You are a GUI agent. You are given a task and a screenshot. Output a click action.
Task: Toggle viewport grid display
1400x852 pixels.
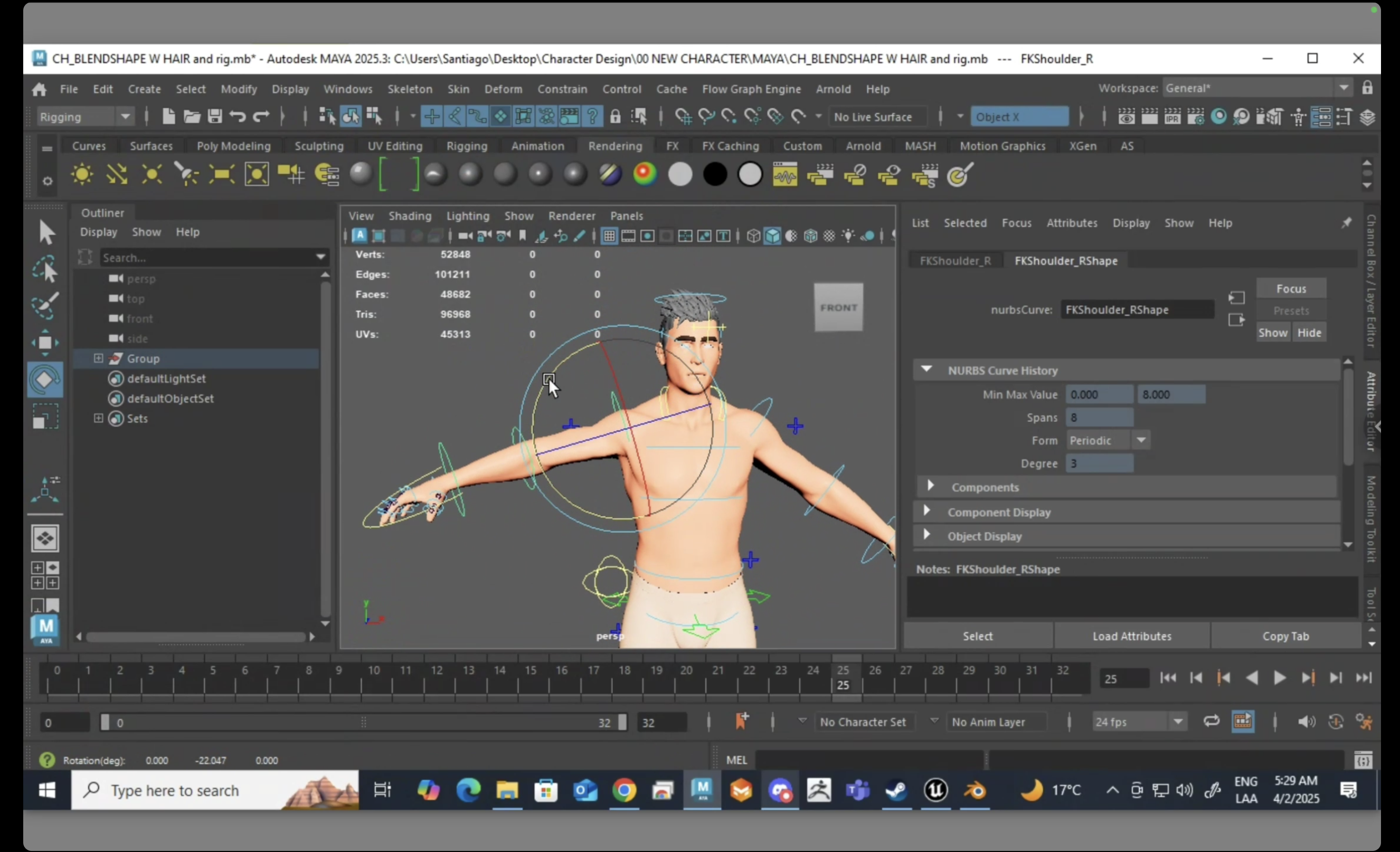(x=609, y=236)
